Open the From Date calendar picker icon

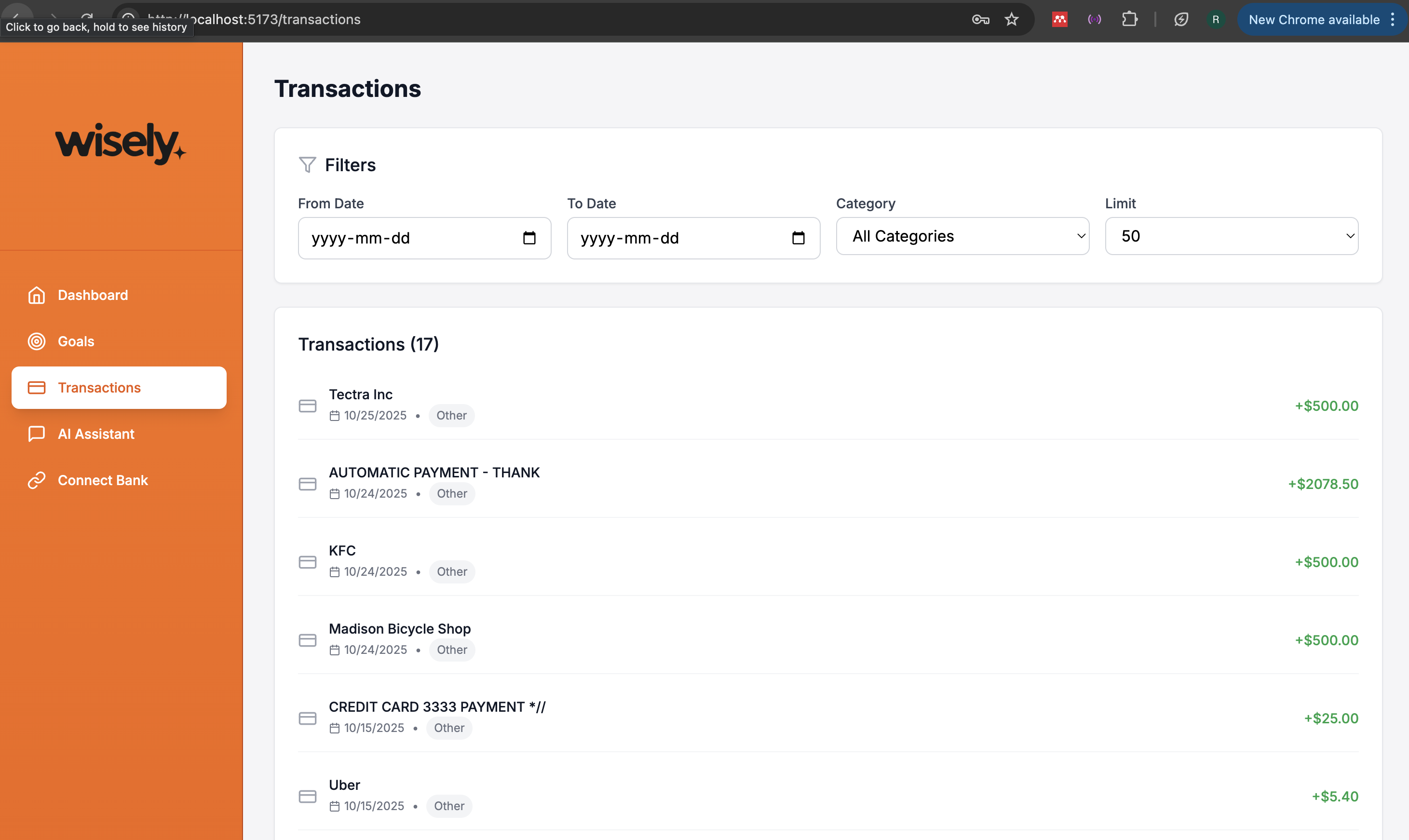[x=529, y=238]
